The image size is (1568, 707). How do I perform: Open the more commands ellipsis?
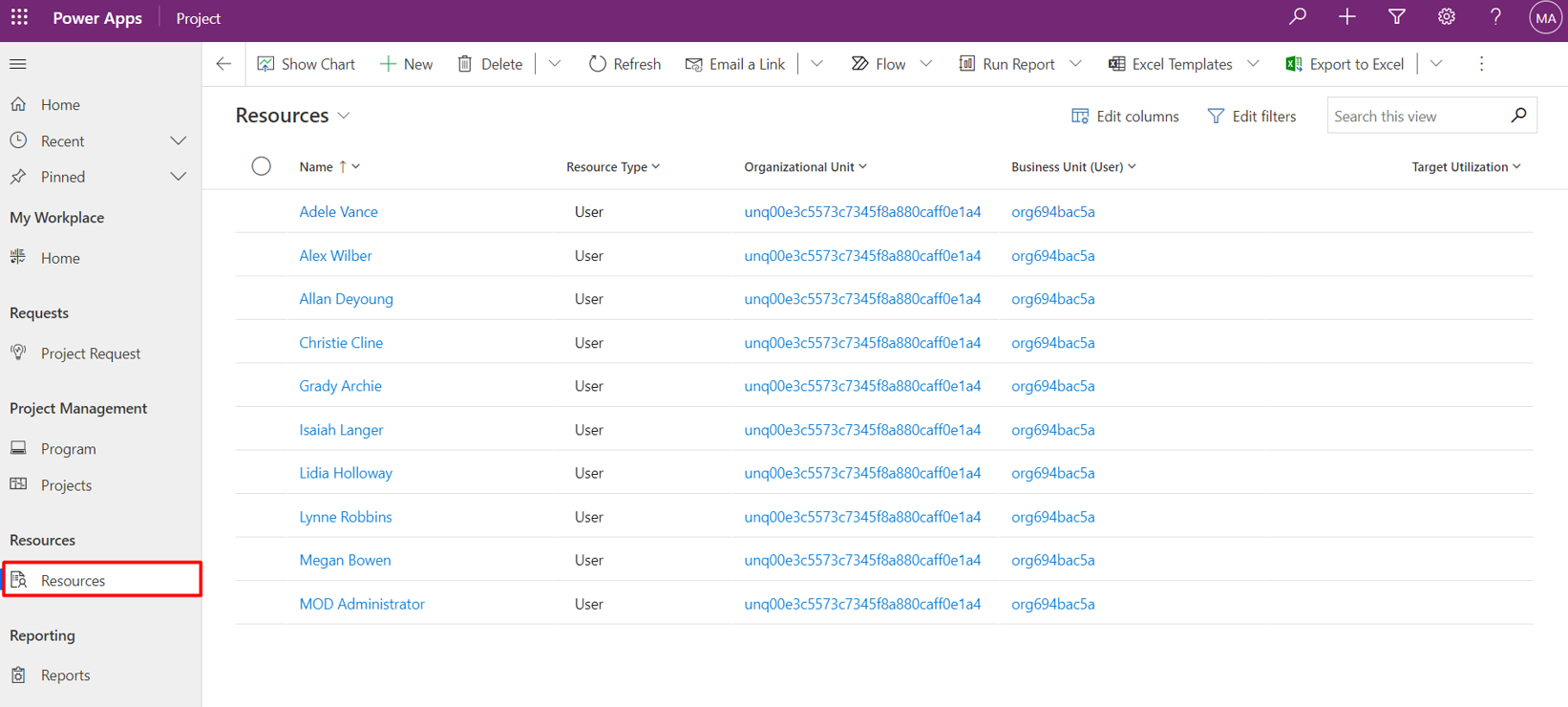click(1481, 64)
